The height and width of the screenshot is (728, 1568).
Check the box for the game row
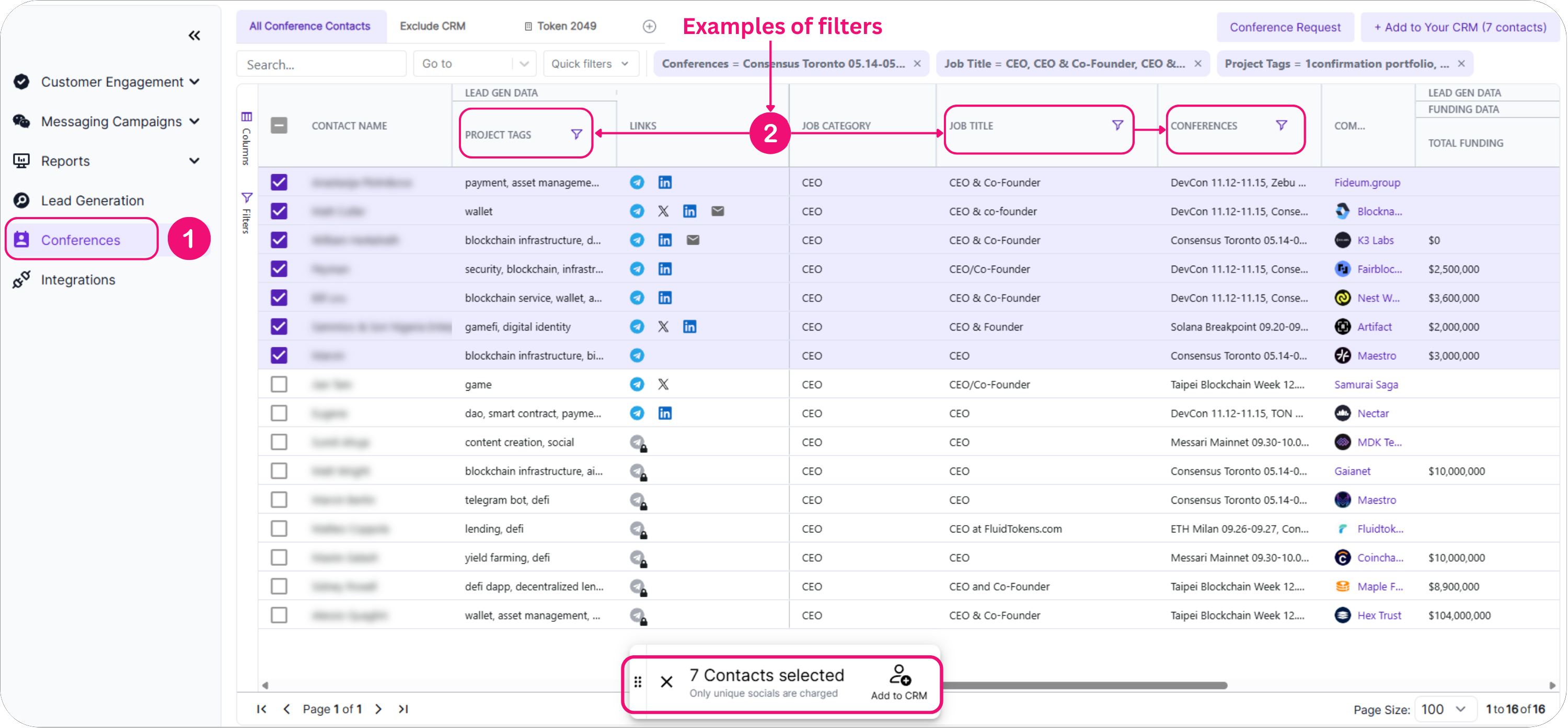pos(279,384)
